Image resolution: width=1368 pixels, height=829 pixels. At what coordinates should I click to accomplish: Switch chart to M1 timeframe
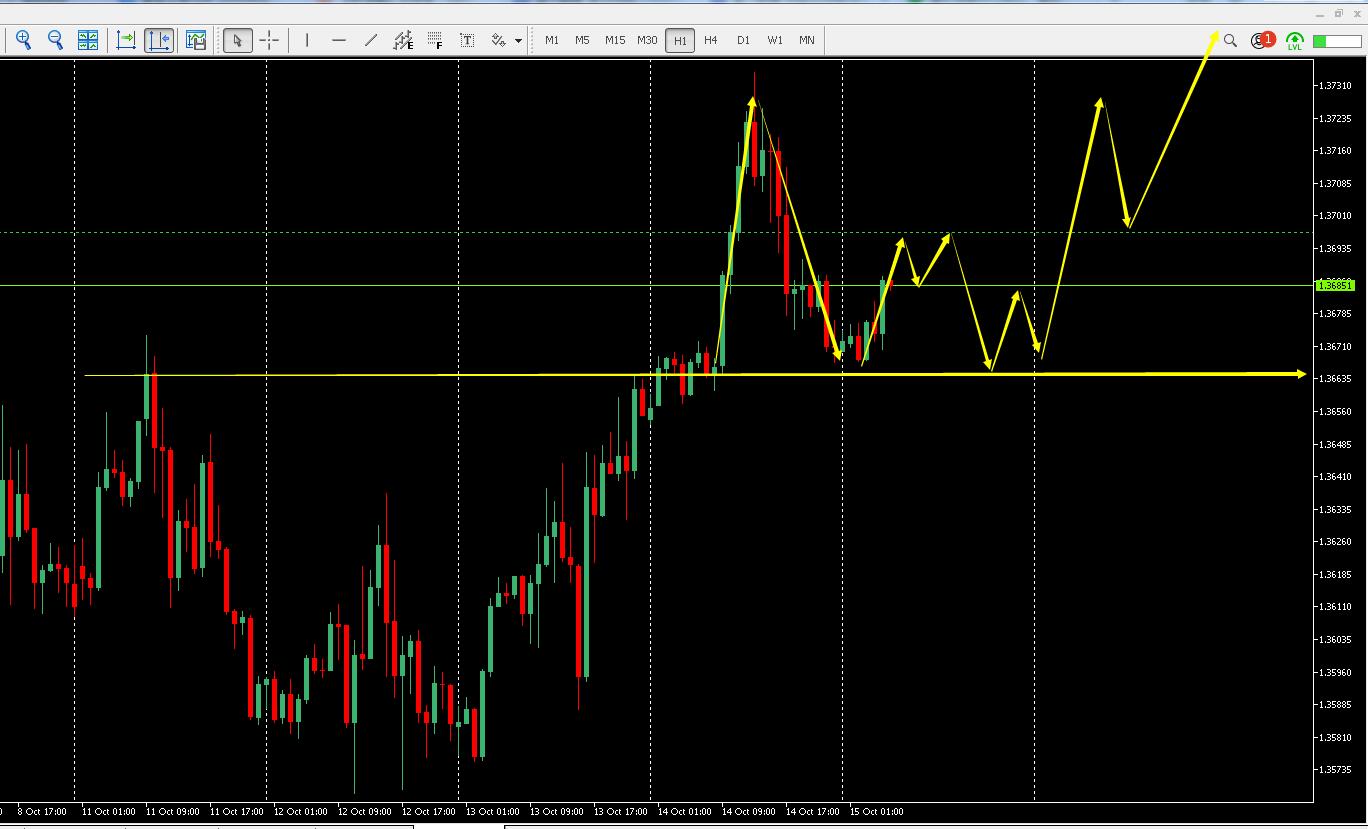[552, 40]
